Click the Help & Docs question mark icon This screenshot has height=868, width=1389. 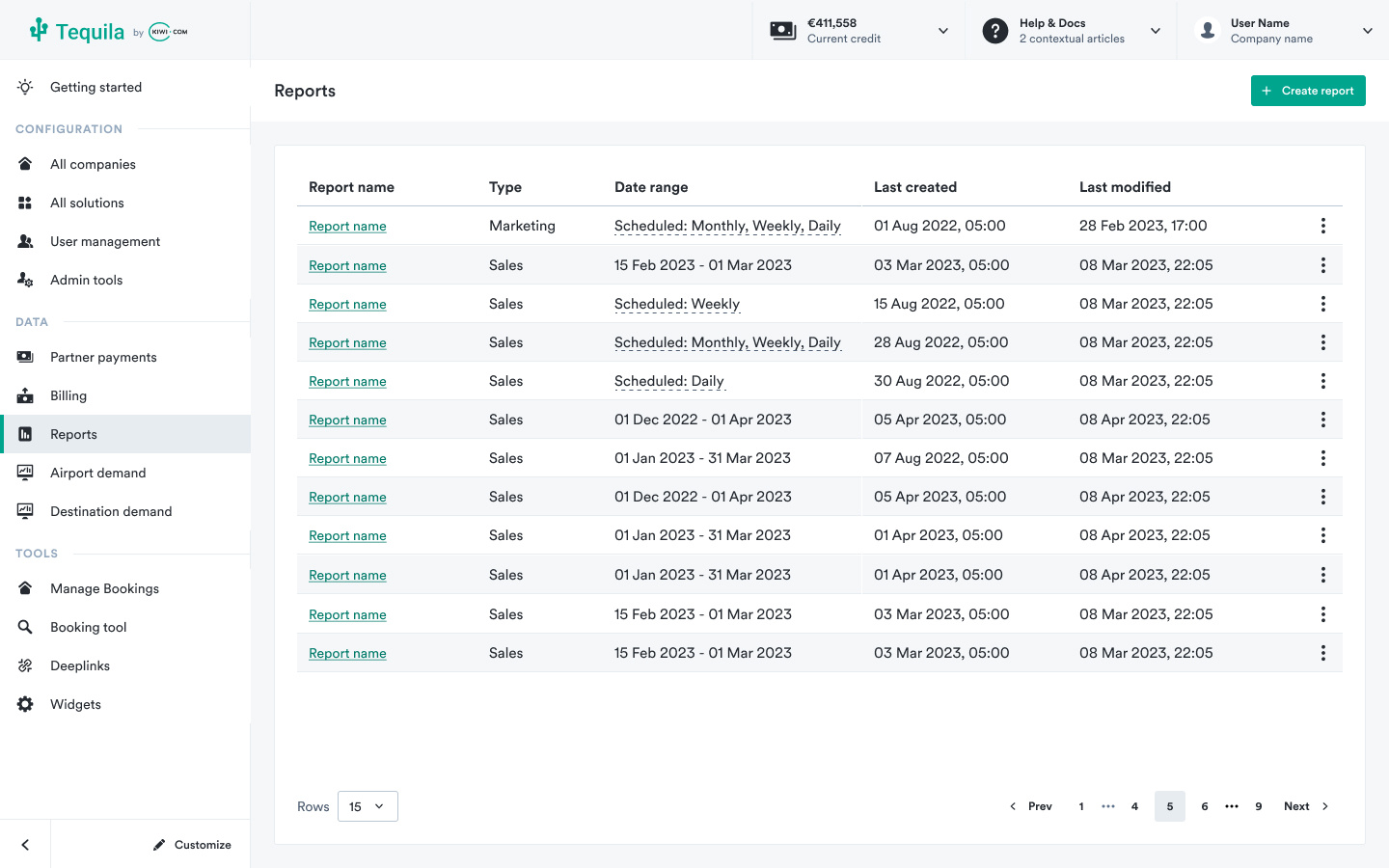coord(994,31)
